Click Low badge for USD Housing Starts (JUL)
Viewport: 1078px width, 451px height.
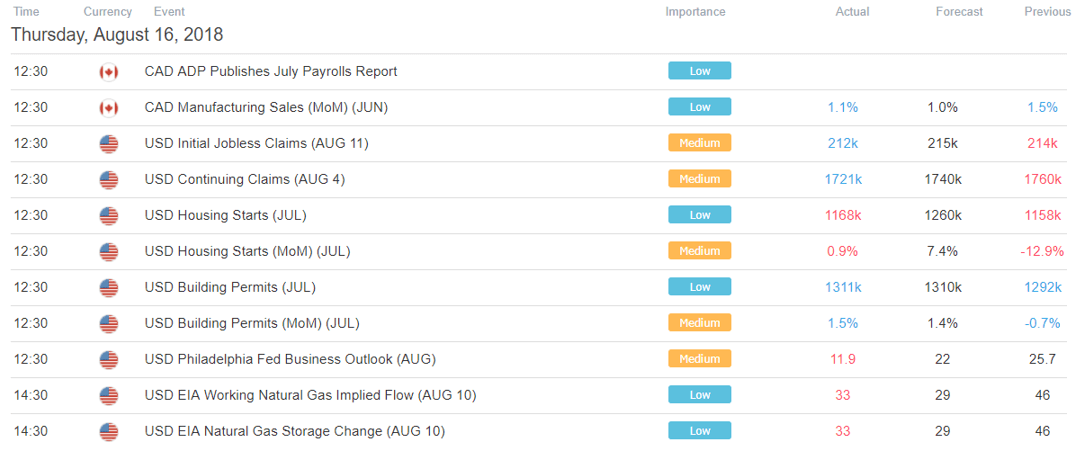click(x=699, y=214)
